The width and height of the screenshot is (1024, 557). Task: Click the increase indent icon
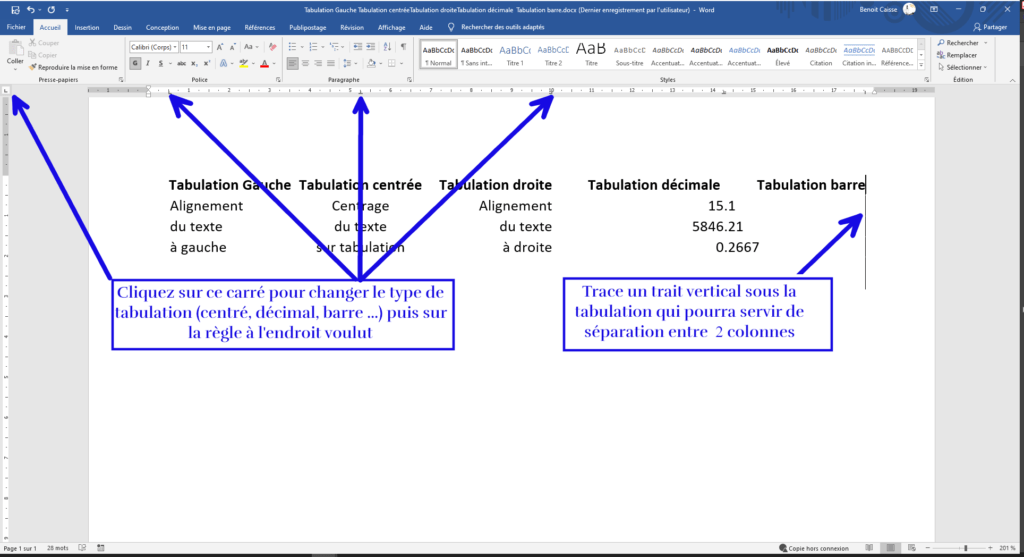(x=368, y=46)
